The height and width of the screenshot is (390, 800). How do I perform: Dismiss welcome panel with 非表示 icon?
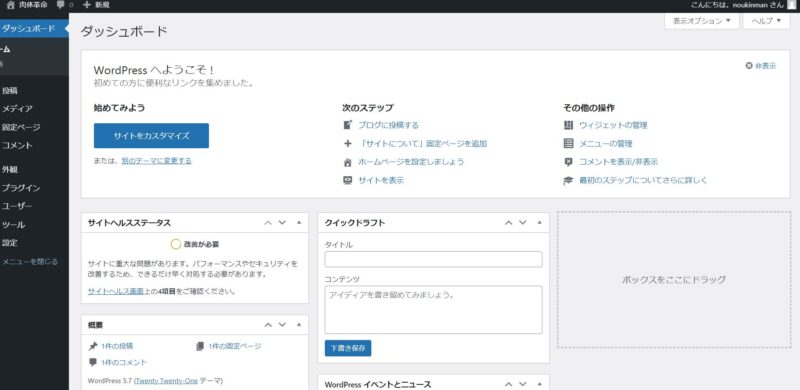tap(749, 66)
